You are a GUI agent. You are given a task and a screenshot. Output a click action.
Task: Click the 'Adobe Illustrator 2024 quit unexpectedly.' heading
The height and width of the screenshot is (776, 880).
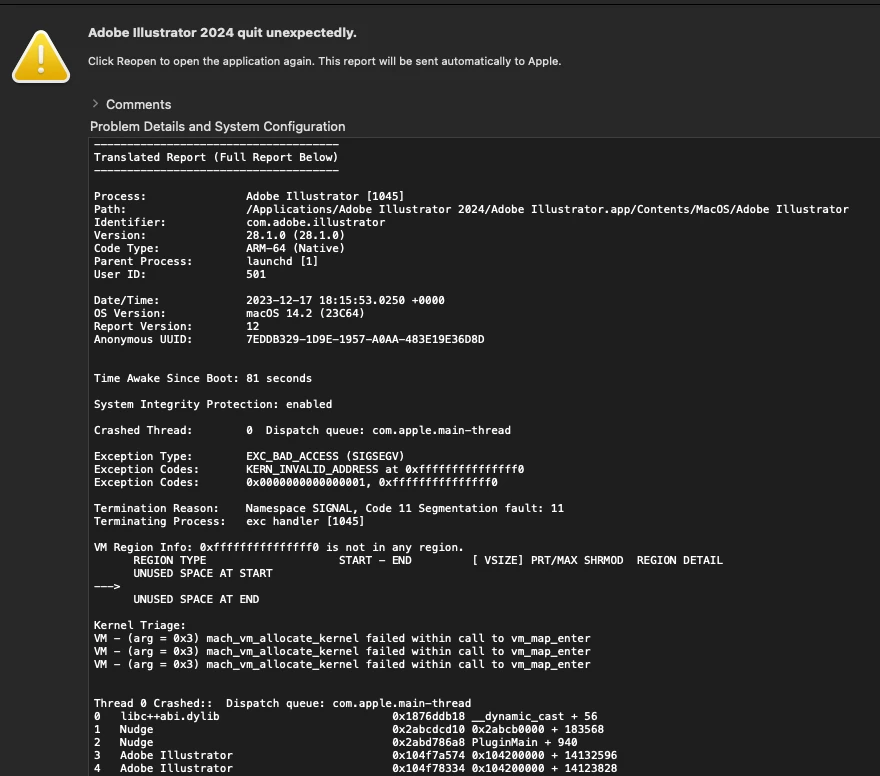click(x=222, y=33)
